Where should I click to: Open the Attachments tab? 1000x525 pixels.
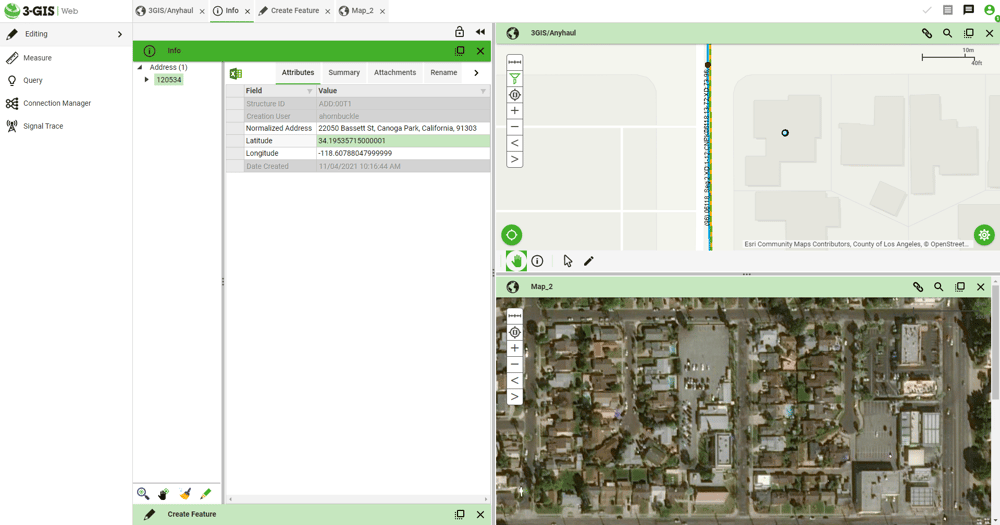[x=395, y=73]
